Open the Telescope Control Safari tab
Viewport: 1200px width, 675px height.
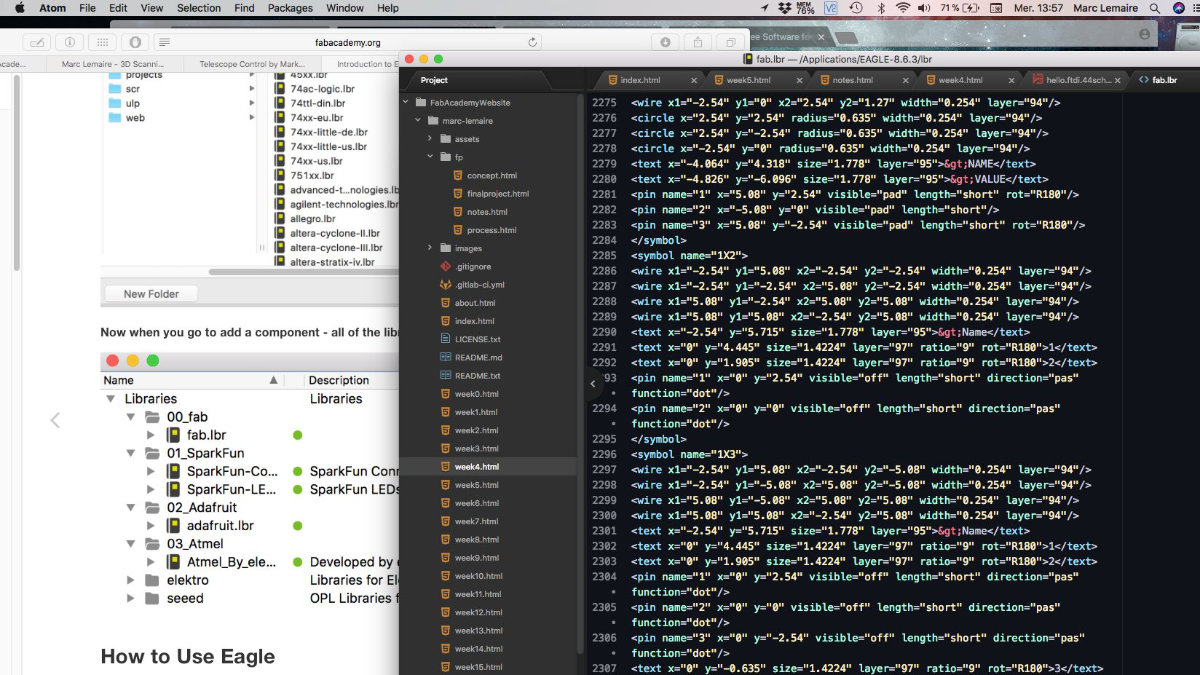[x=252, y=64]
